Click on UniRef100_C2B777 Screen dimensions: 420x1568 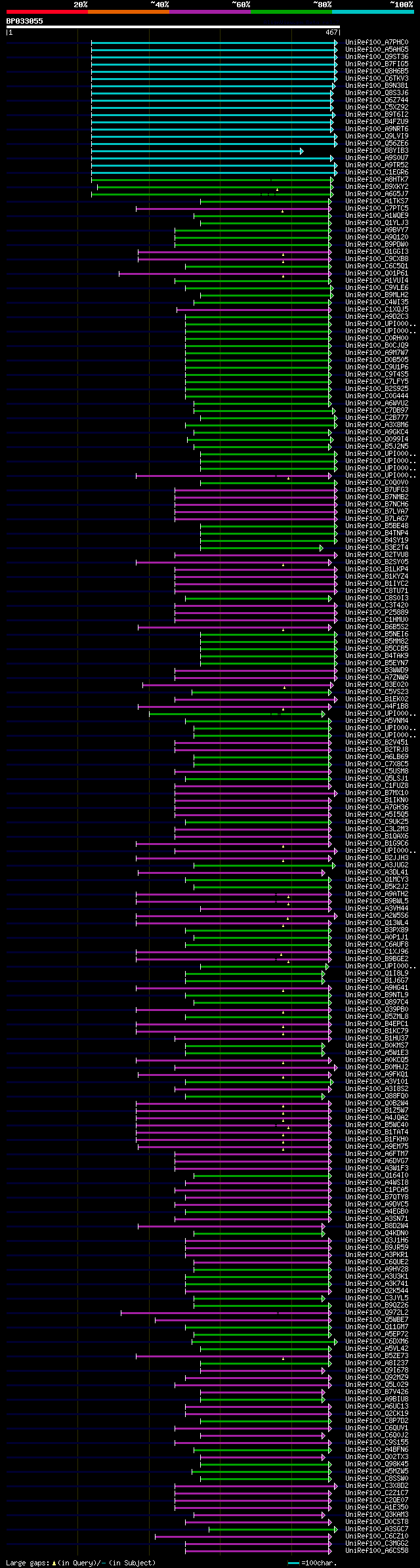pyautogui.click(x=377, y=418)
